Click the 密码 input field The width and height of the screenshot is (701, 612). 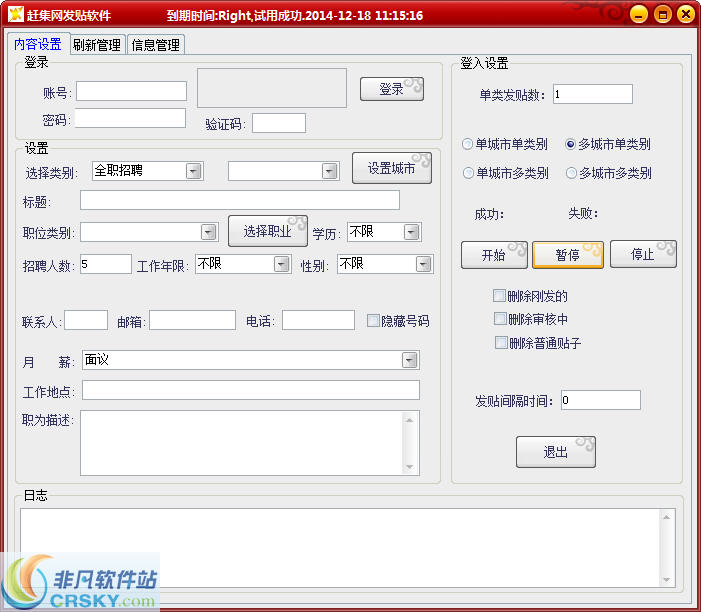131,118
